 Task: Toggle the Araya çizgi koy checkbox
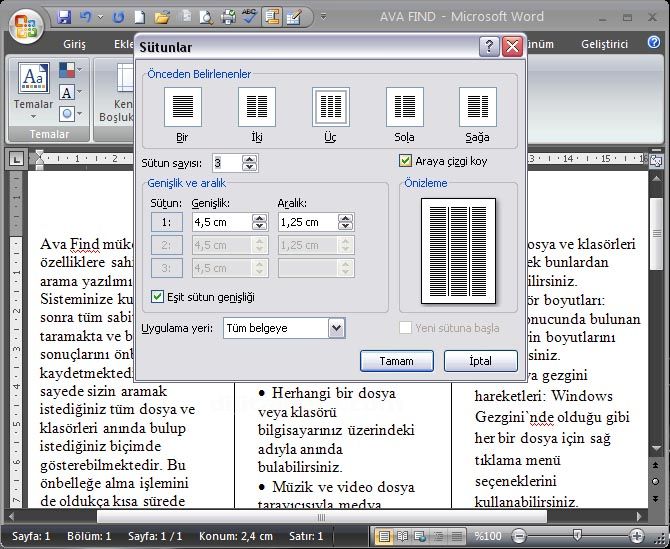(405, 161)
